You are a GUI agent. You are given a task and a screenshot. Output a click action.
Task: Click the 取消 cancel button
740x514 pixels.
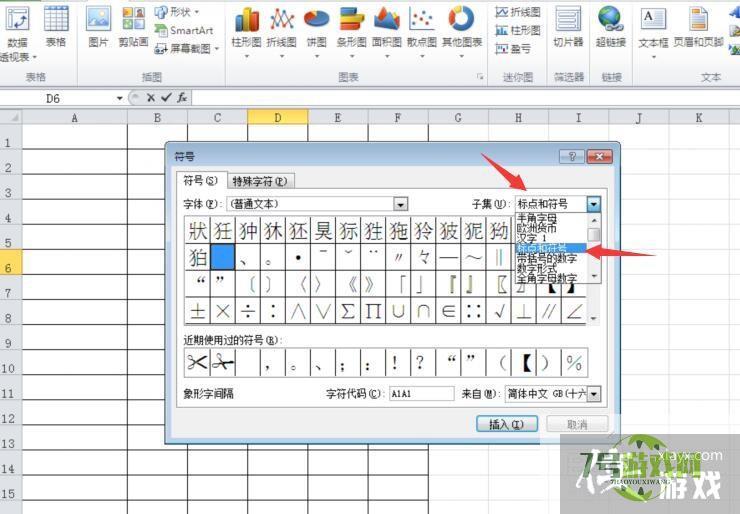pyautogui.click(x=577, y=424)
